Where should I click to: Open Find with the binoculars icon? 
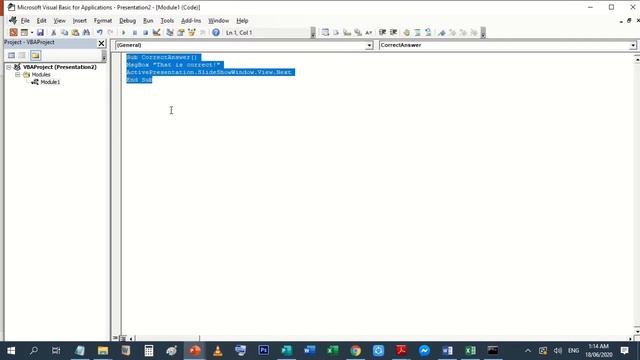tap(86, 32)
